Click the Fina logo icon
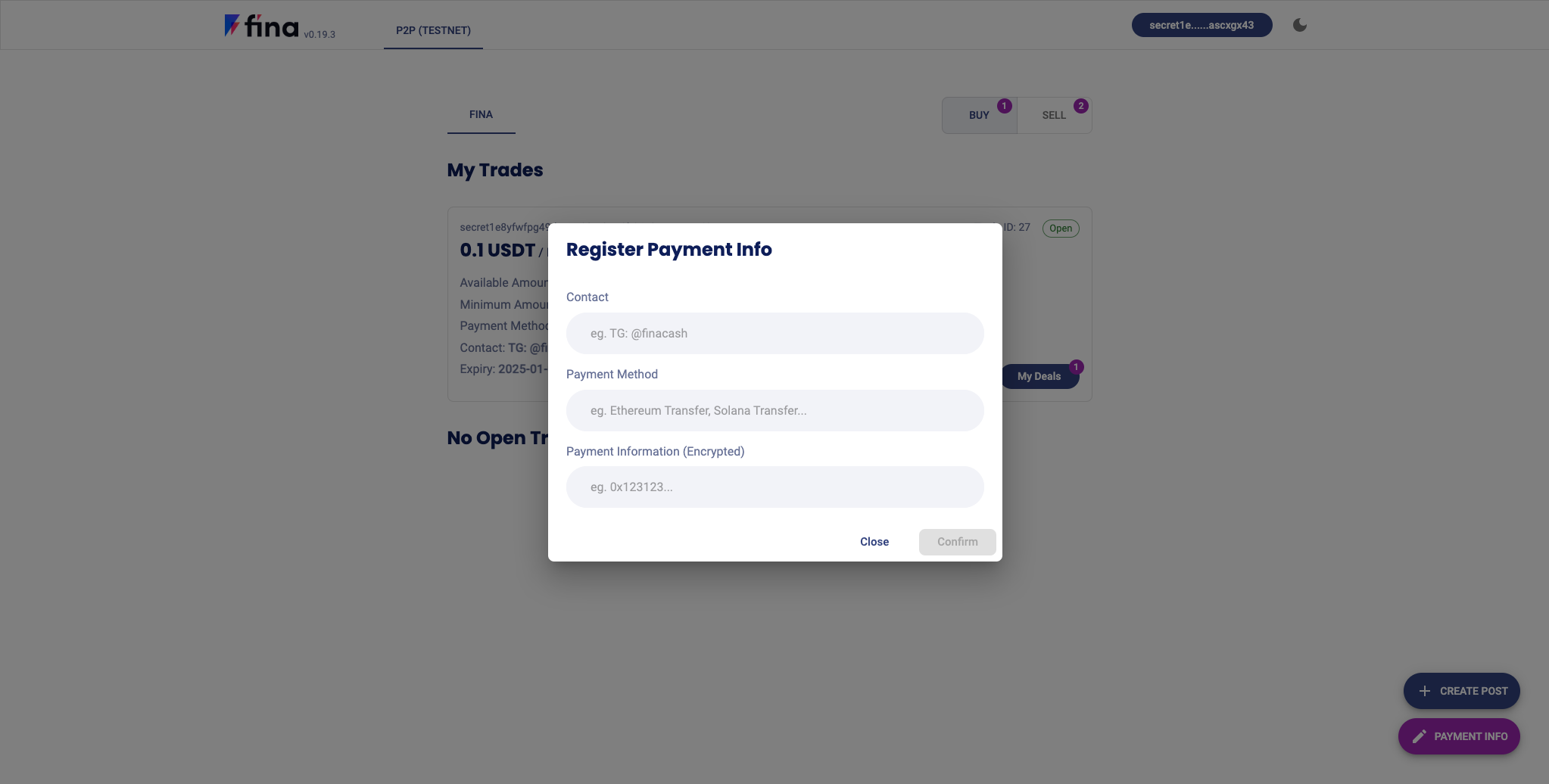Screen dimensions: 1549x784 pyautogui.click(x=232, y=26)
